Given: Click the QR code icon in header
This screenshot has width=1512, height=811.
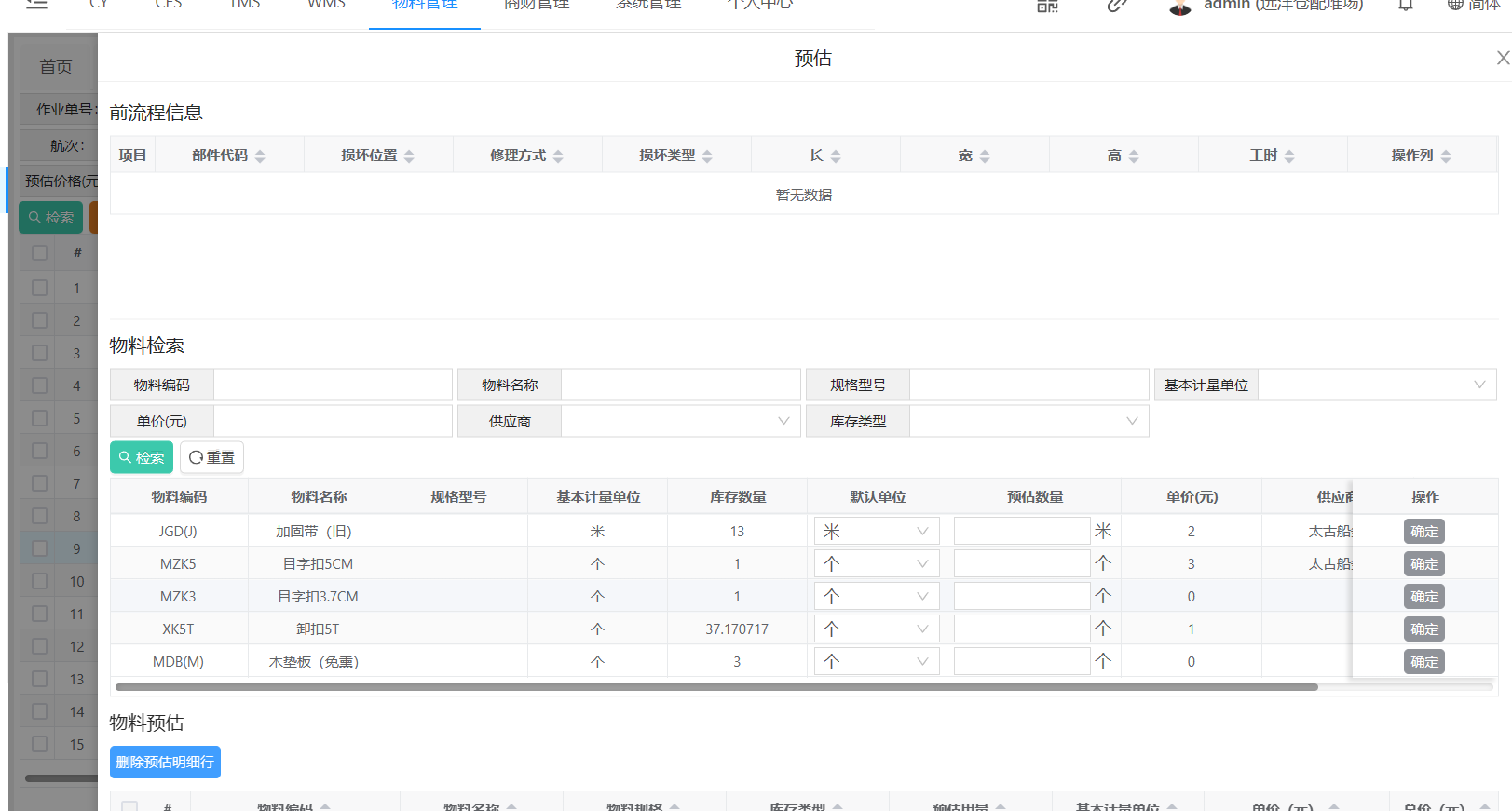Looking at the screenshot, I should click(1047, 6).
